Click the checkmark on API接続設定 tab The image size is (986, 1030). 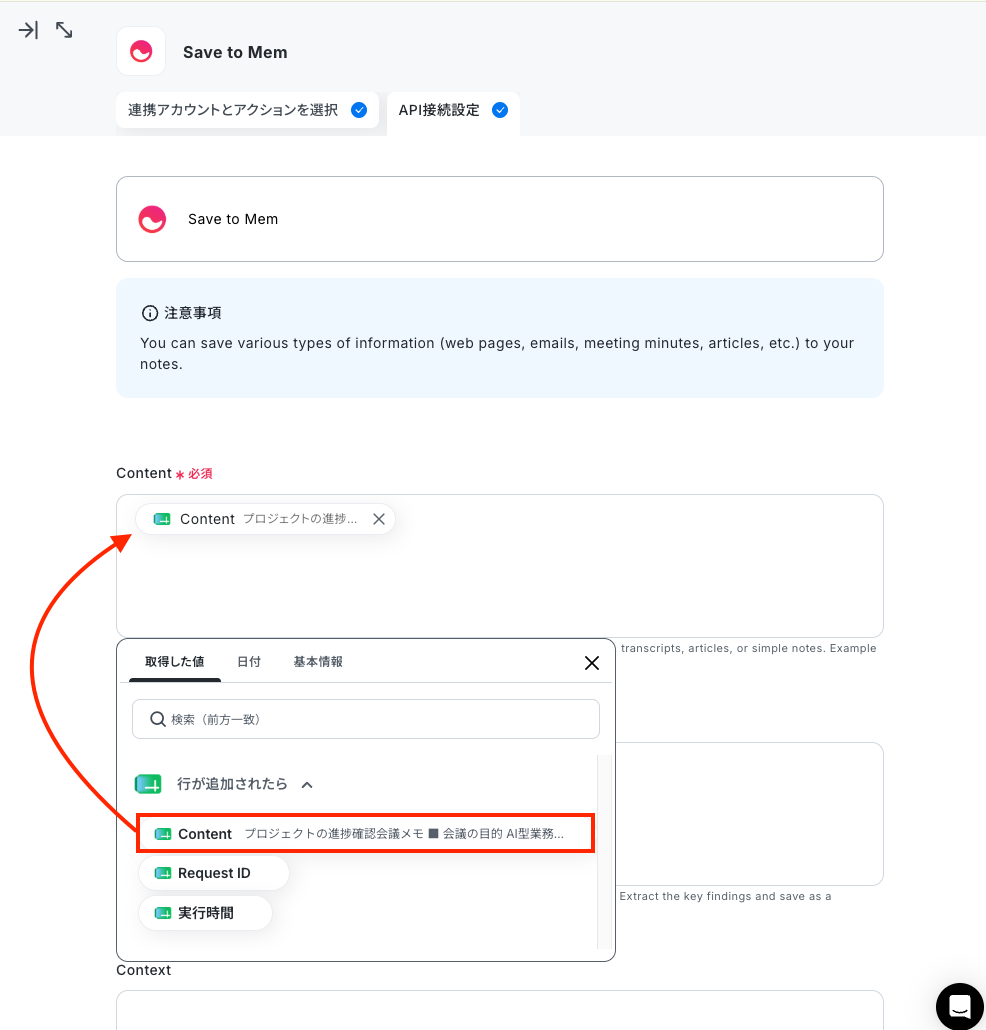[500, 110]
